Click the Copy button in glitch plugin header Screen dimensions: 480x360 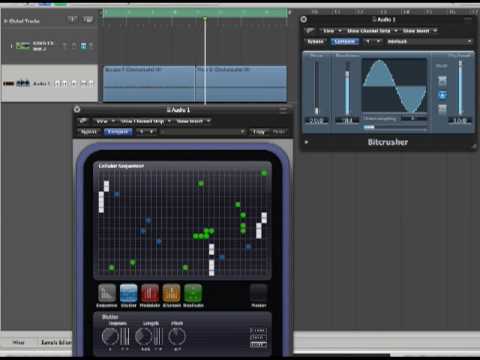(259, 132)
